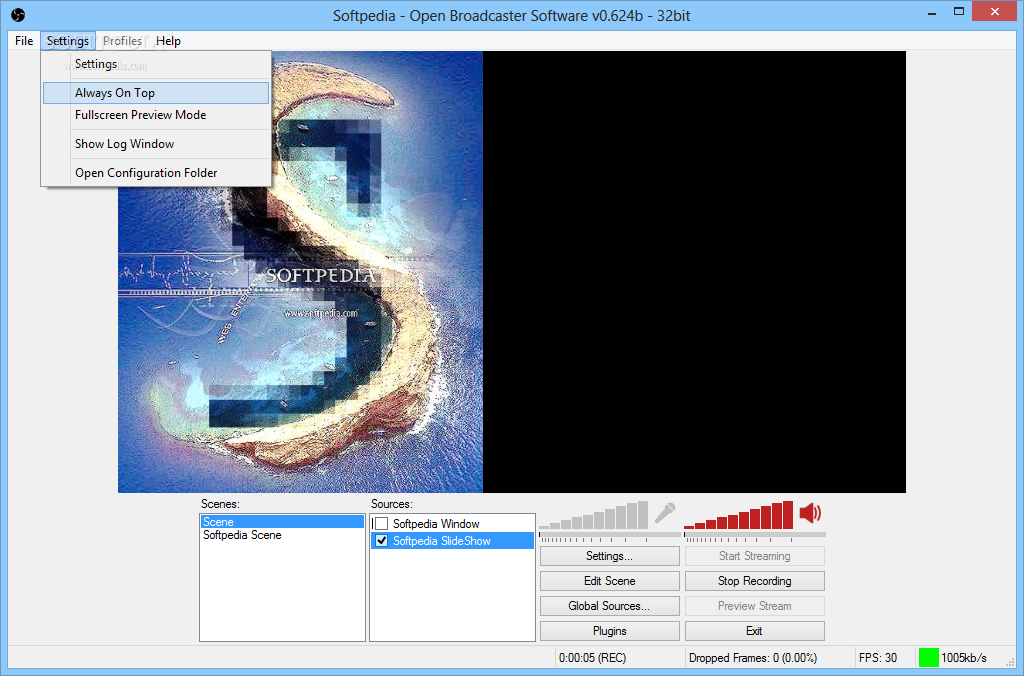Click the 0:00:05 (REC) status text

(592, 658)
